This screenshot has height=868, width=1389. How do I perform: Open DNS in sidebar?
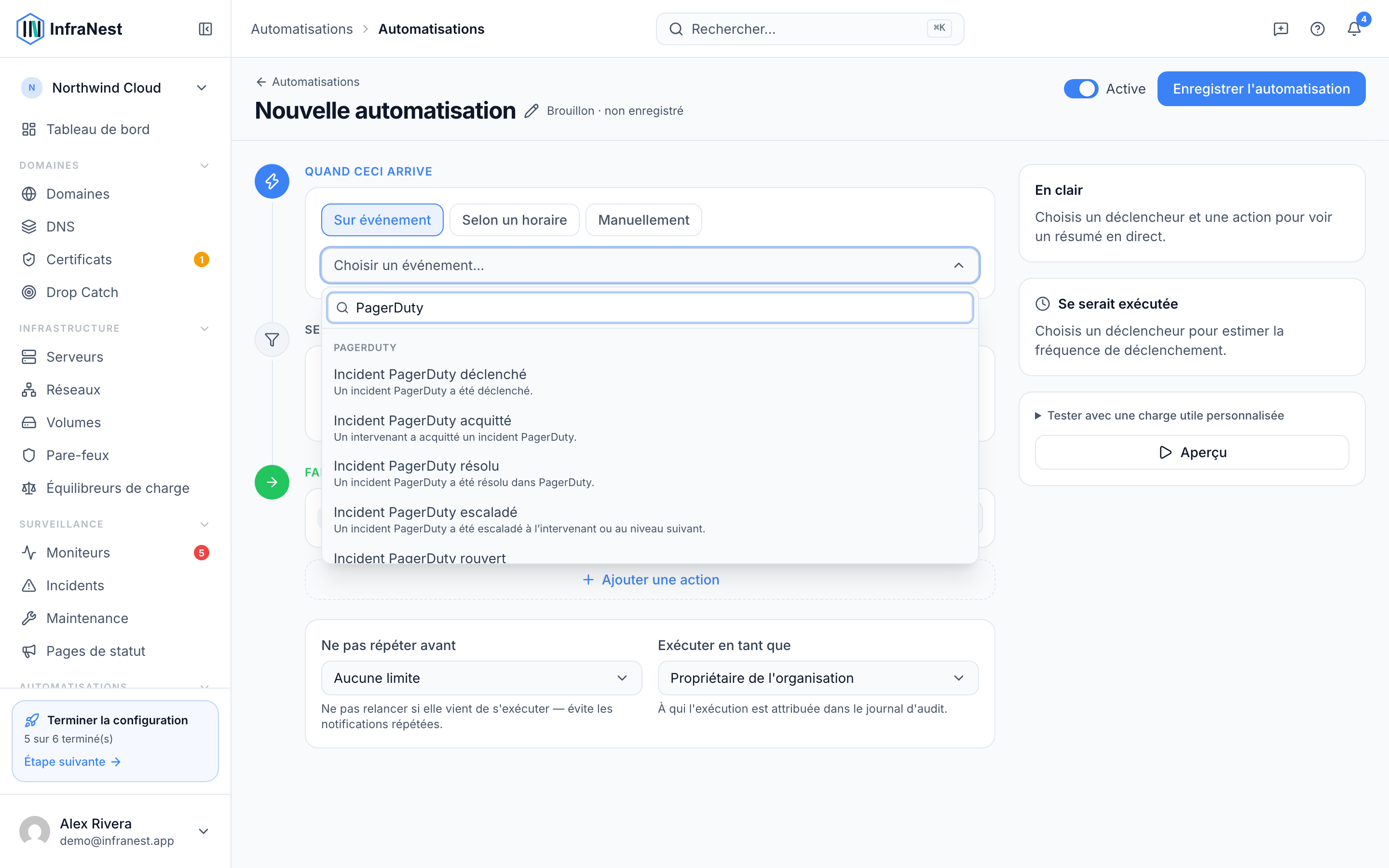115,226
